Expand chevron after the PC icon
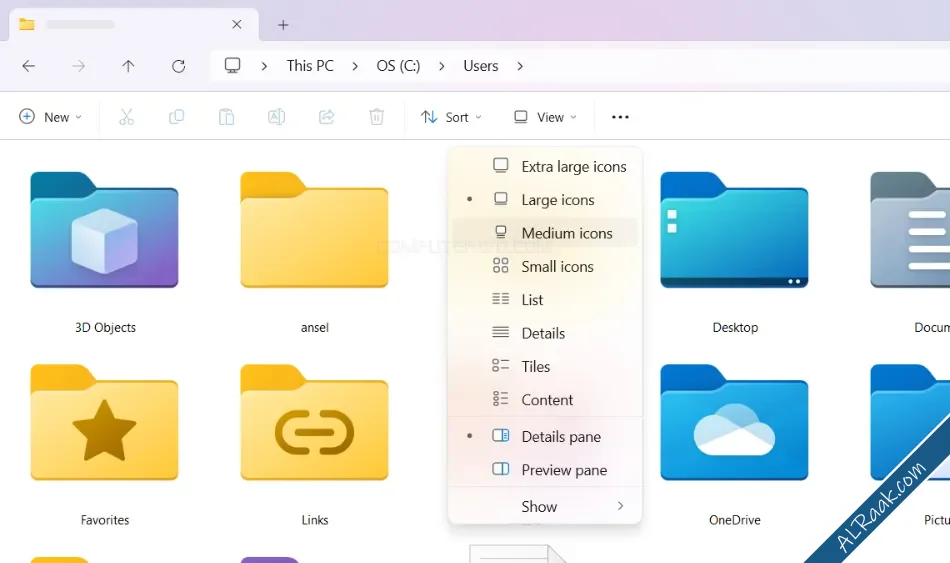Image resolution: width=950 pixels, height=563 pixels. pos(264,66)
